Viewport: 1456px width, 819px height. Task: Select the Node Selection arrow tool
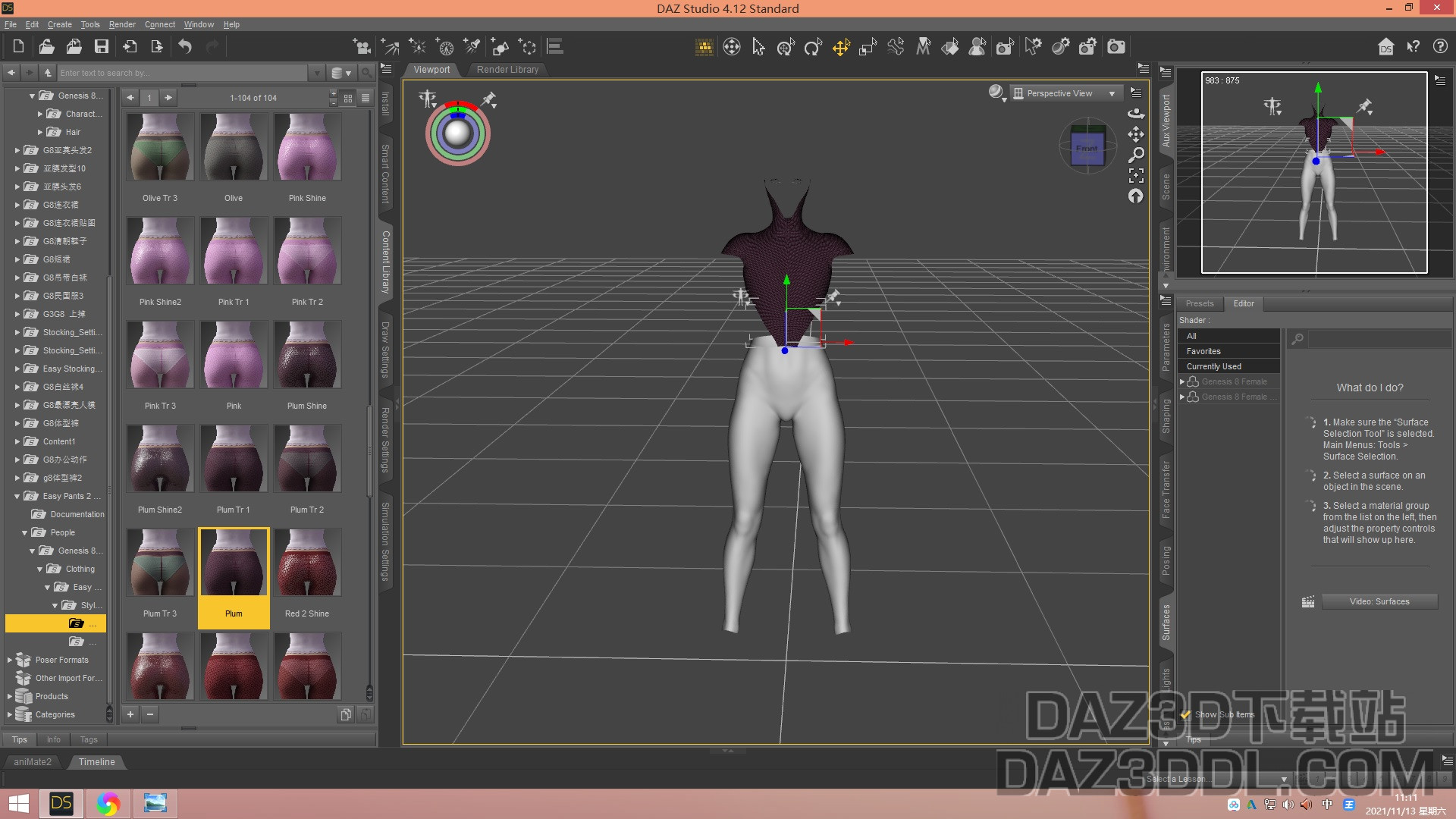(x=758, y=48)
